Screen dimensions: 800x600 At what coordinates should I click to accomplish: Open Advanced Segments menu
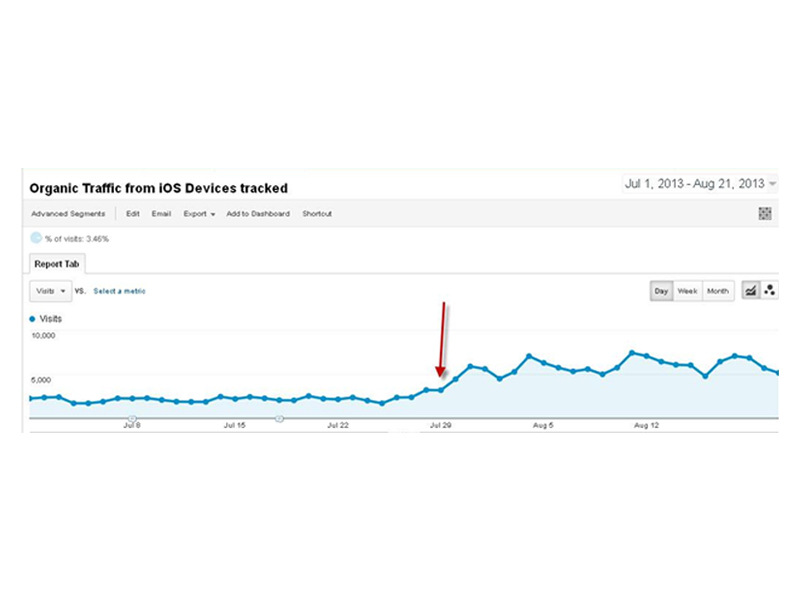pyautogui.click(x=68, y=214)
